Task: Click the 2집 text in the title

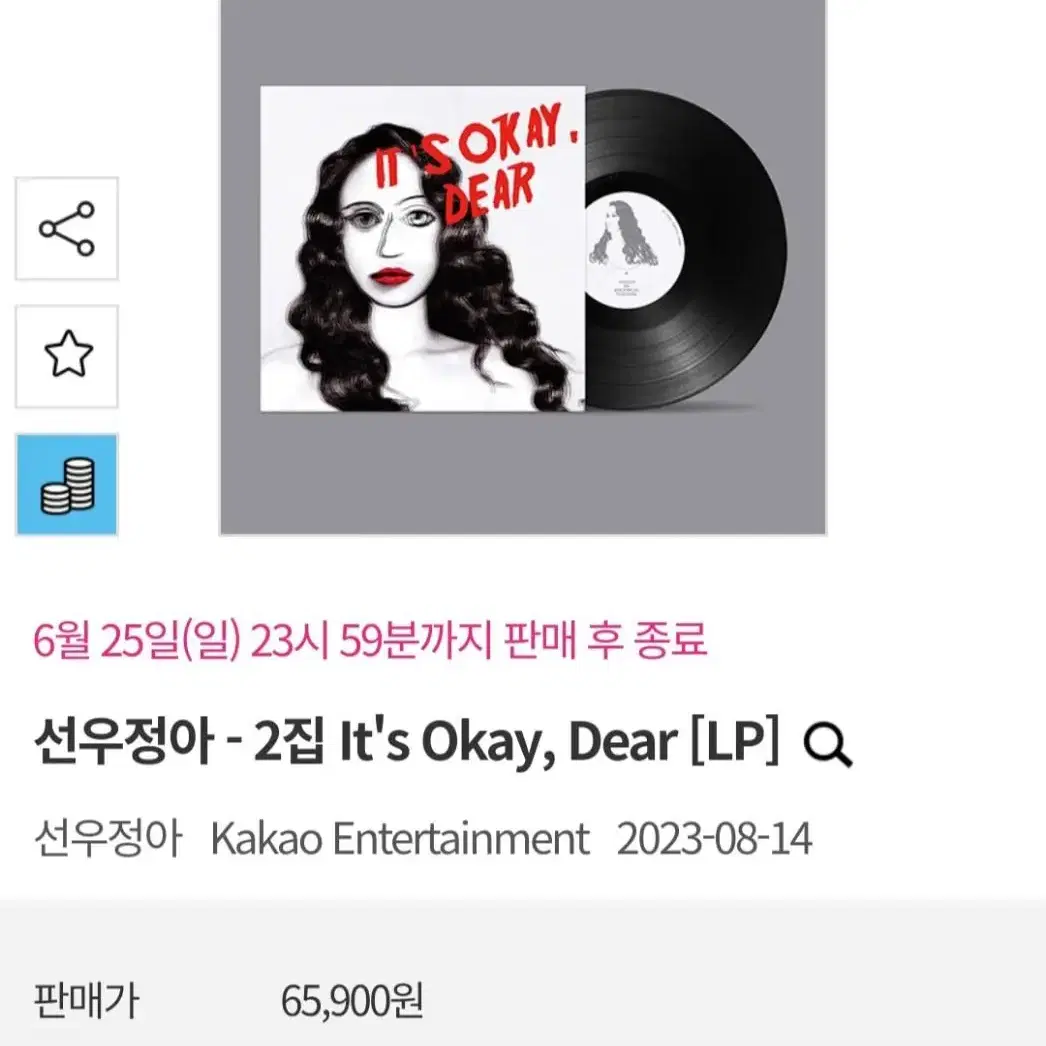Action: [289, 742]
